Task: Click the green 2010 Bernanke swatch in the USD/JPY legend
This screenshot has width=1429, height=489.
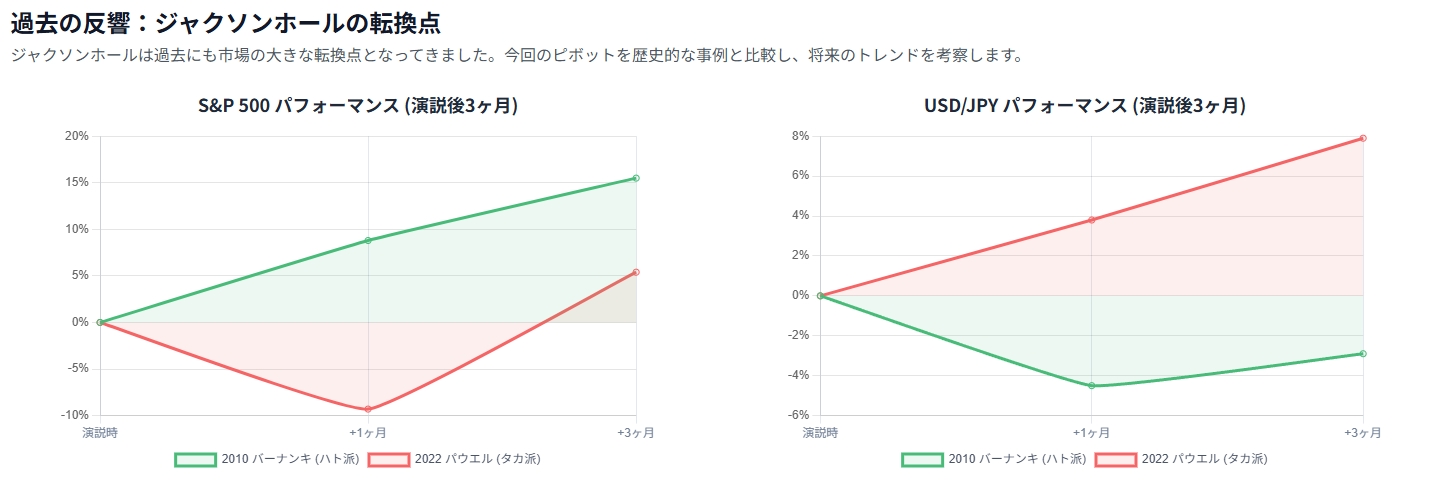Action: click(x=922, y=460)
